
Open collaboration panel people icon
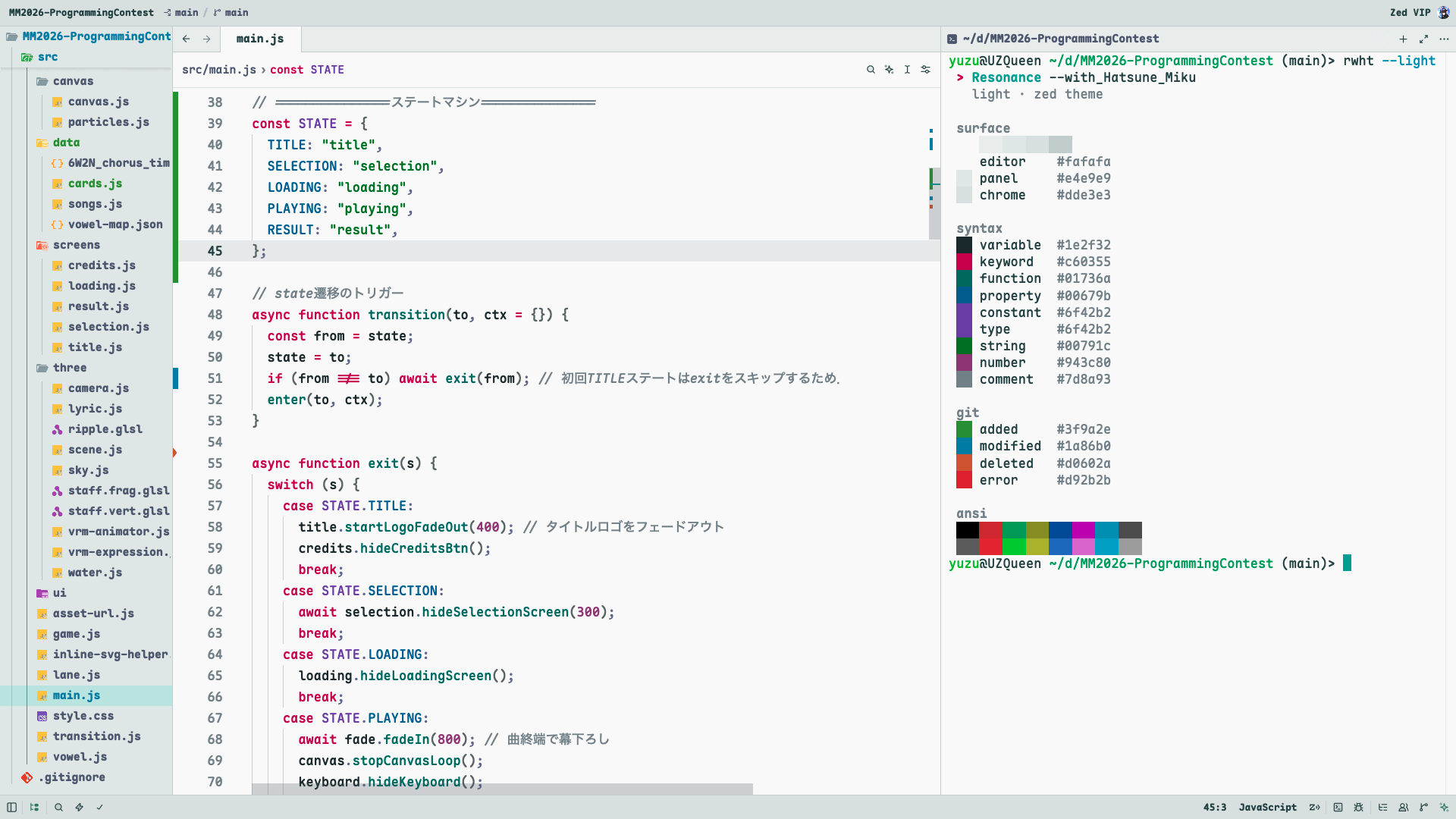(1403, 808)
